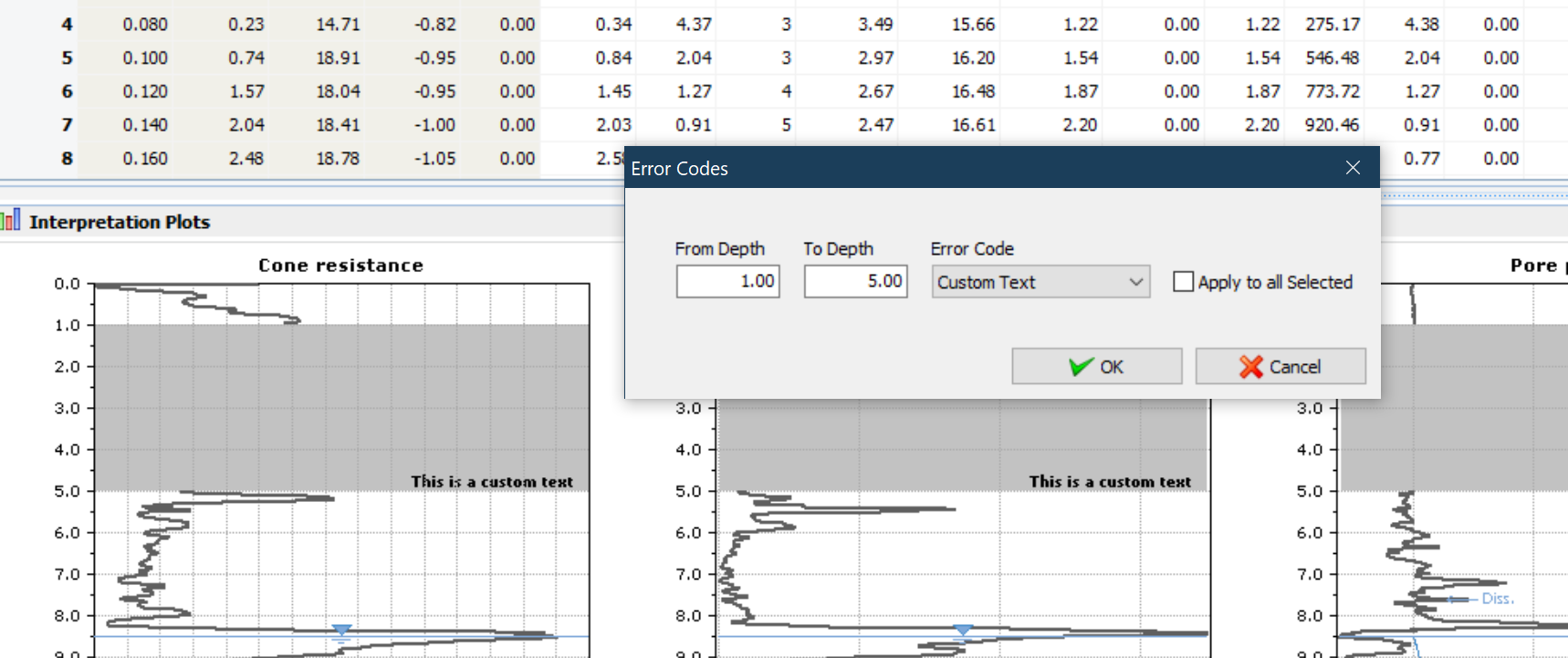
Task: Select the Diss. marker in pore pressure plot
Action: (x=1497, y=599)
